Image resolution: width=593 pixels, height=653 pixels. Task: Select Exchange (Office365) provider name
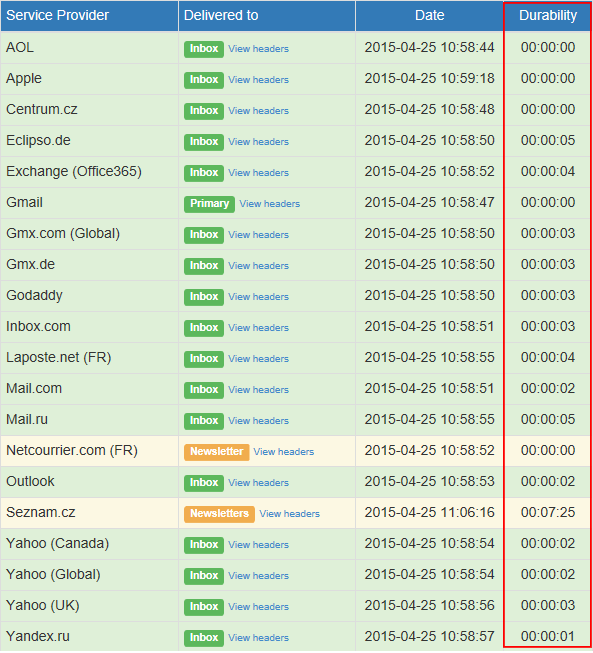(x=74, y=172)
